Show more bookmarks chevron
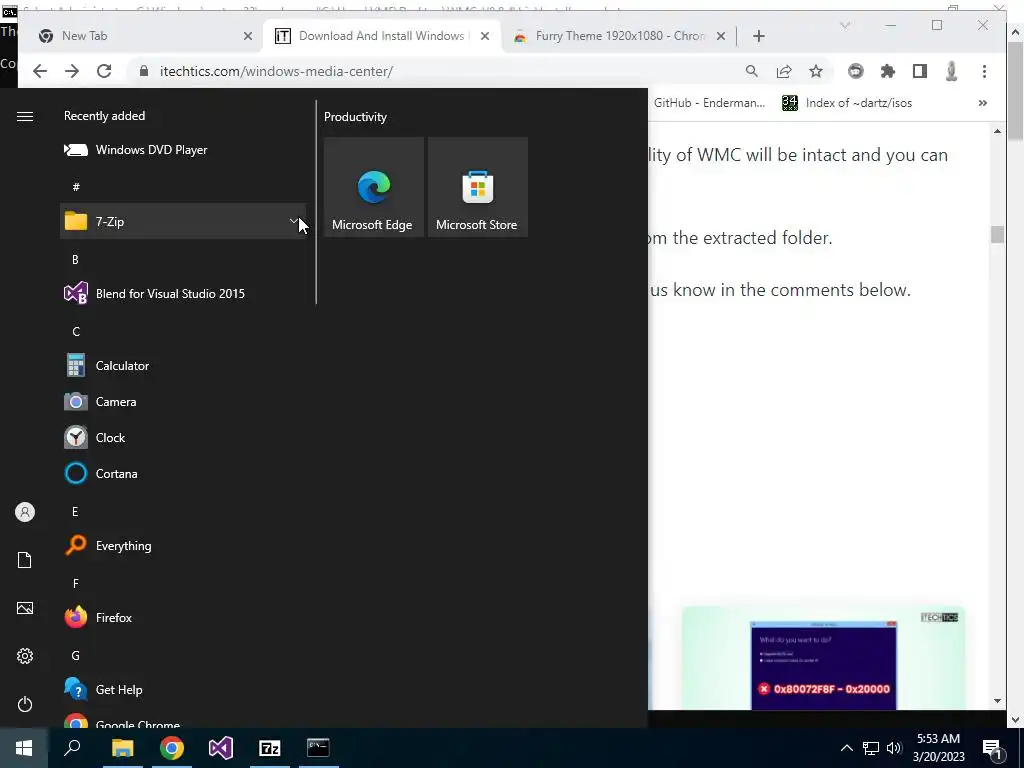Viewport: 1024px width, 768px height. point(982,103)
